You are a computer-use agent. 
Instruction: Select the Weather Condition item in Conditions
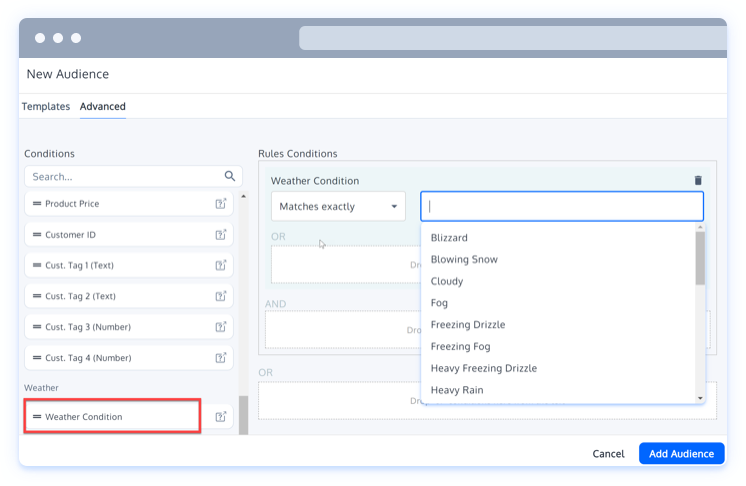click(112, 417)
